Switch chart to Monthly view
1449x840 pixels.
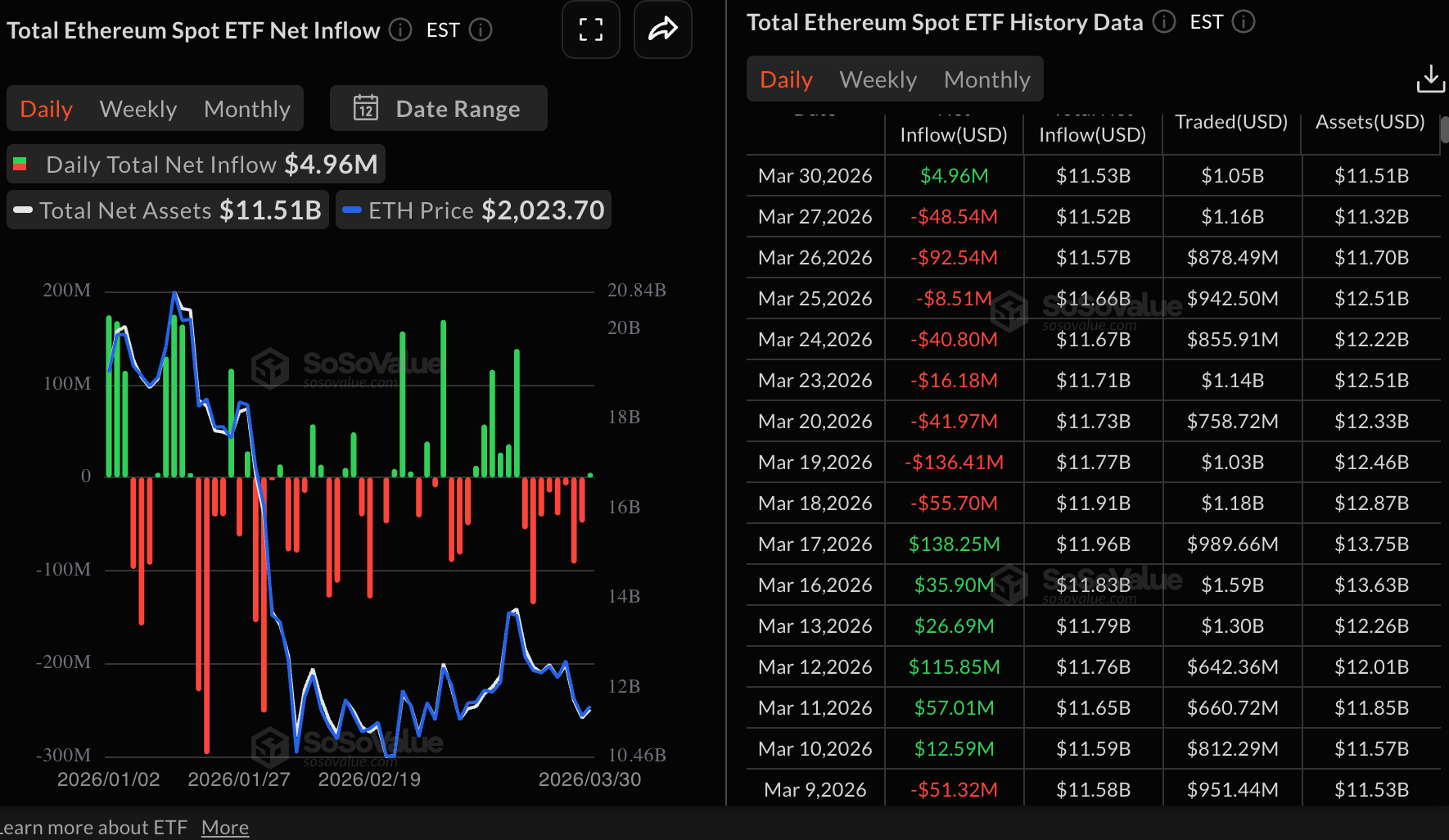coord(246,109)
